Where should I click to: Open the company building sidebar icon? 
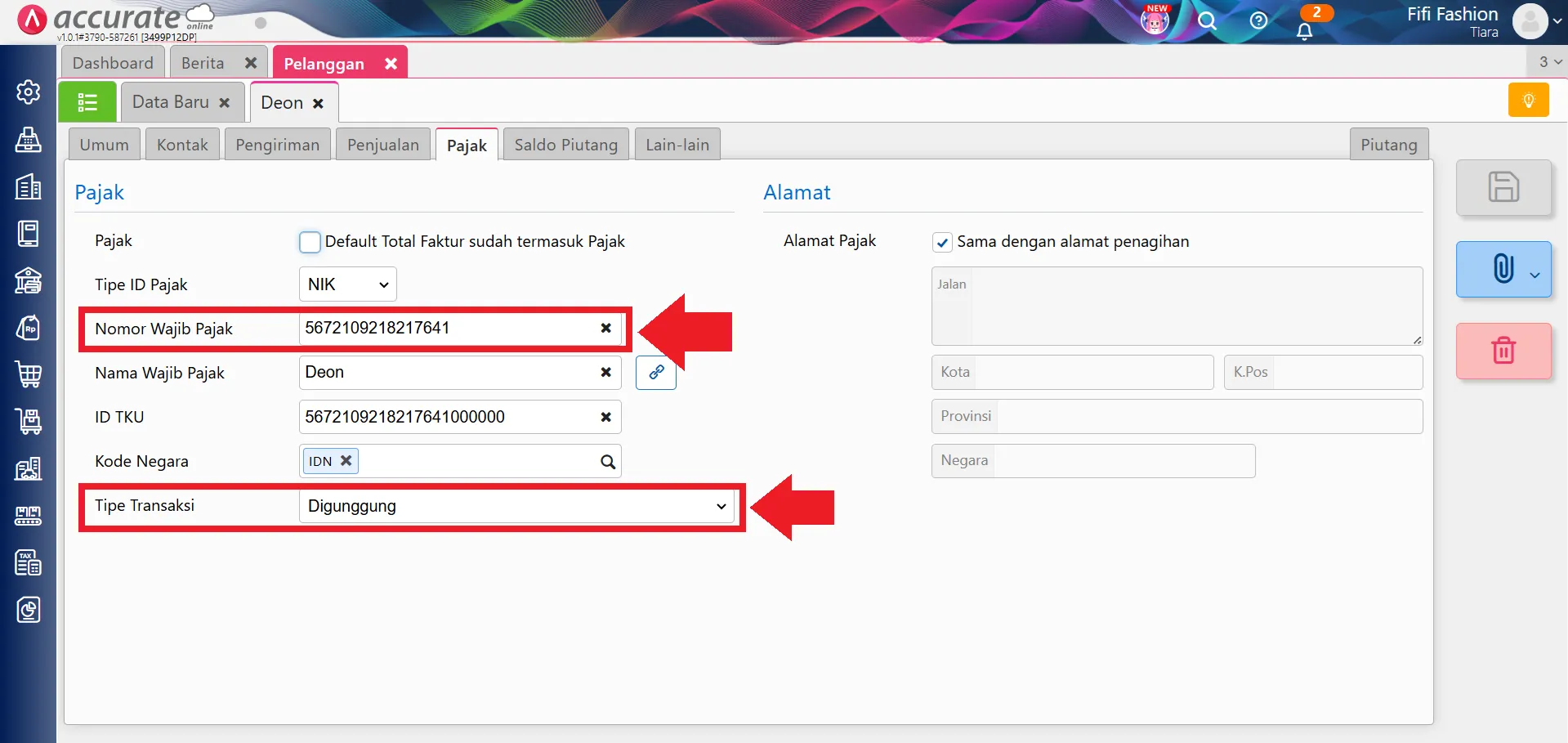28,186
